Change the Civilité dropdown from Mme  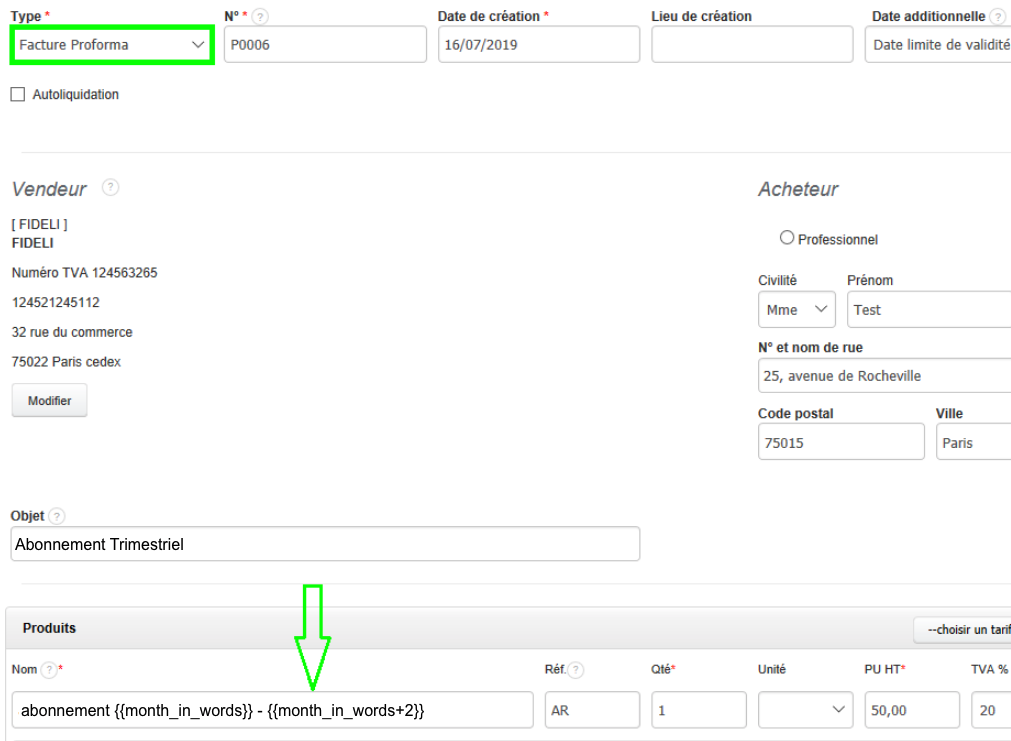(796, 309)
